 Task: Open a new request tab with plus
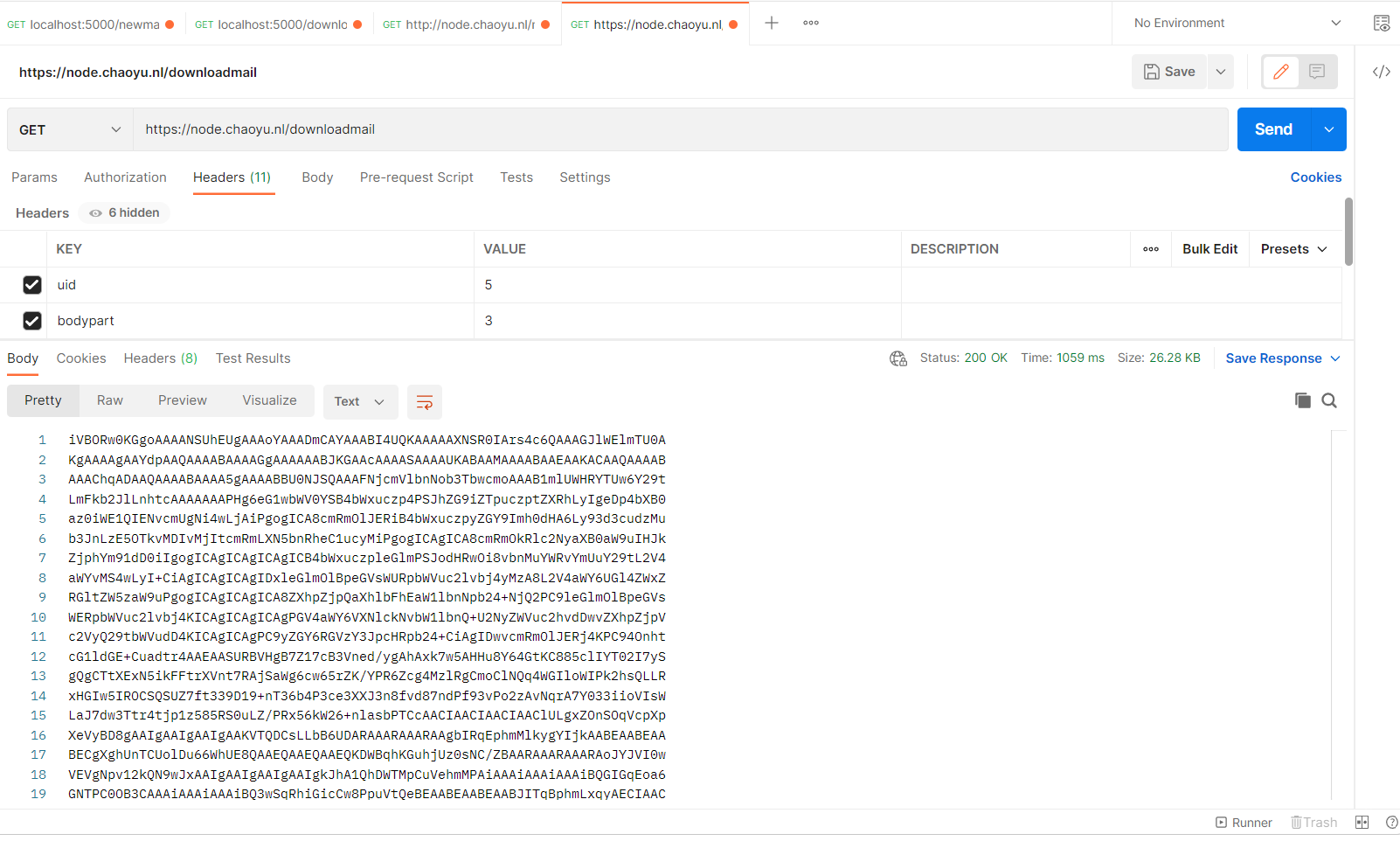[771, 24]
